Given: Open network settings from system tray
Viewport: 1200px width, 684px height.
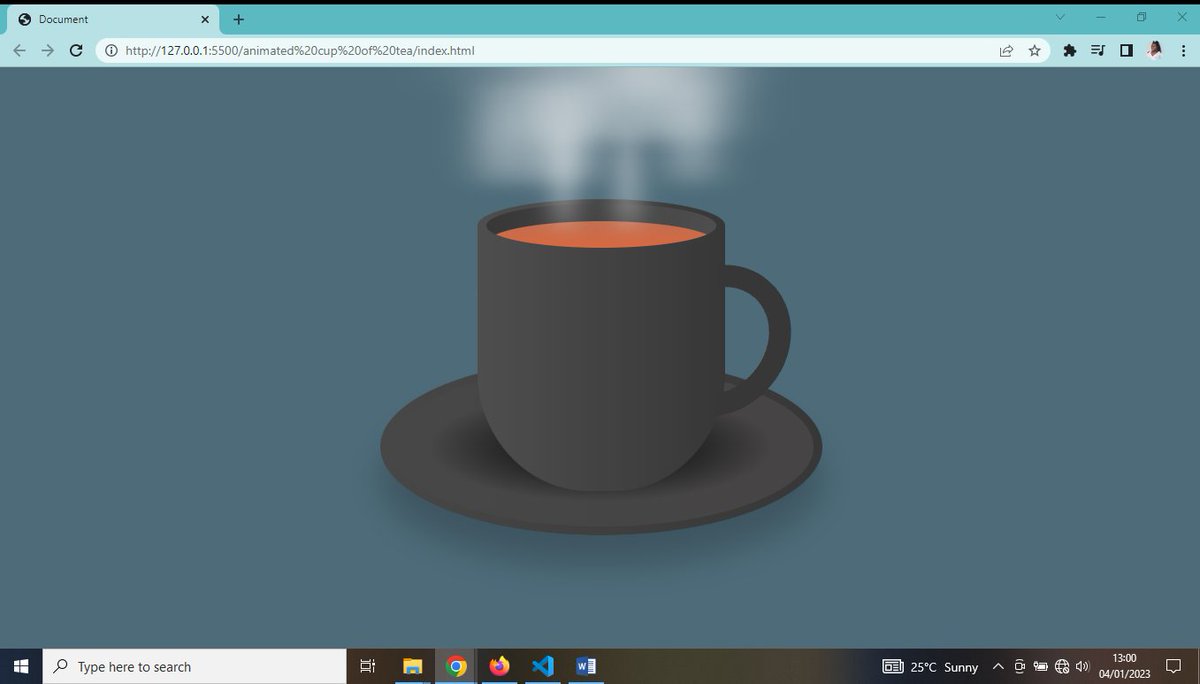Looking at the screenshot, I should 1061,667.
